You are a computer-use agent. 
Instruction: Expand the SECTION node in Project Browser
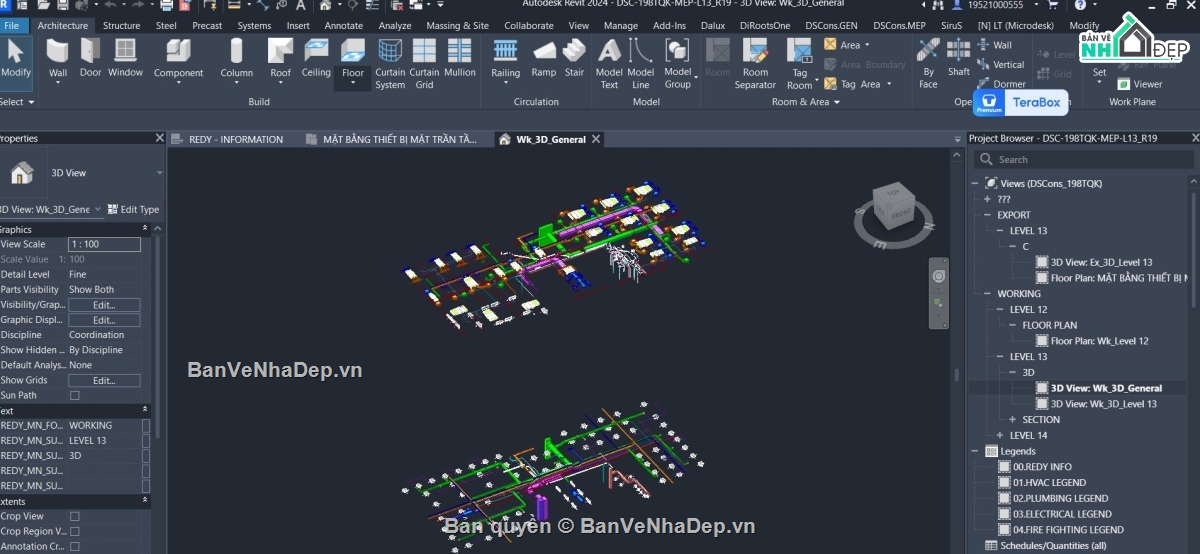[1013, 420]
